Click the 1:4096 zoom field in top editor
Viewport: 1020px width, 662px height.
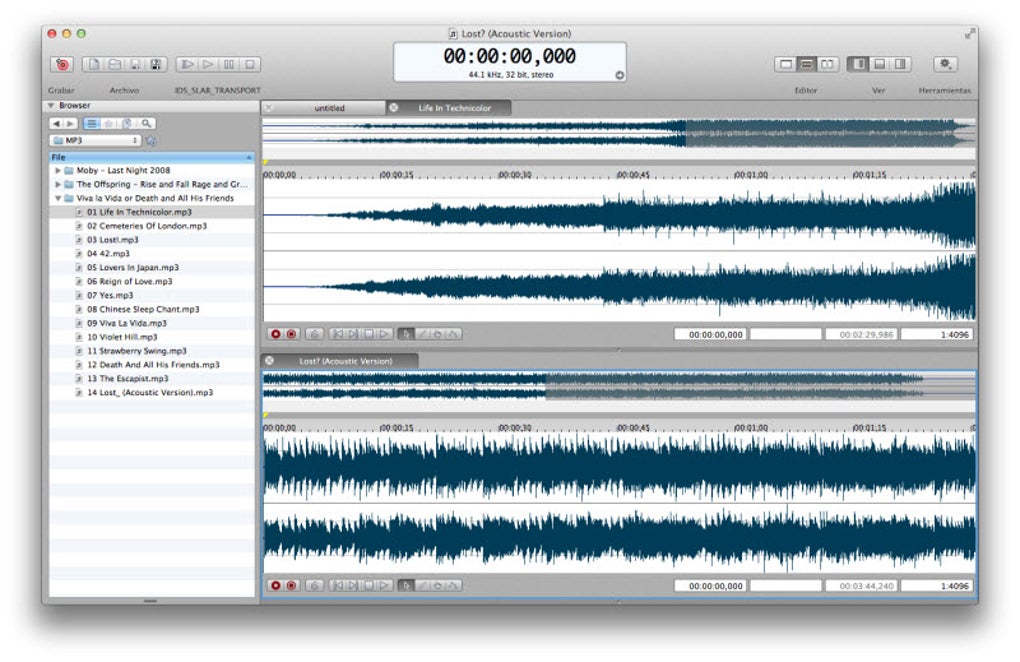(x=937, y=335)
